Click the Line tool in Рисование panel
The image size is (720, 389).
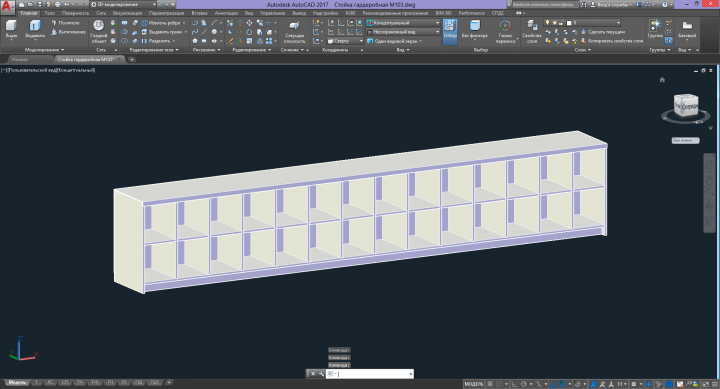tap(204, 32)
